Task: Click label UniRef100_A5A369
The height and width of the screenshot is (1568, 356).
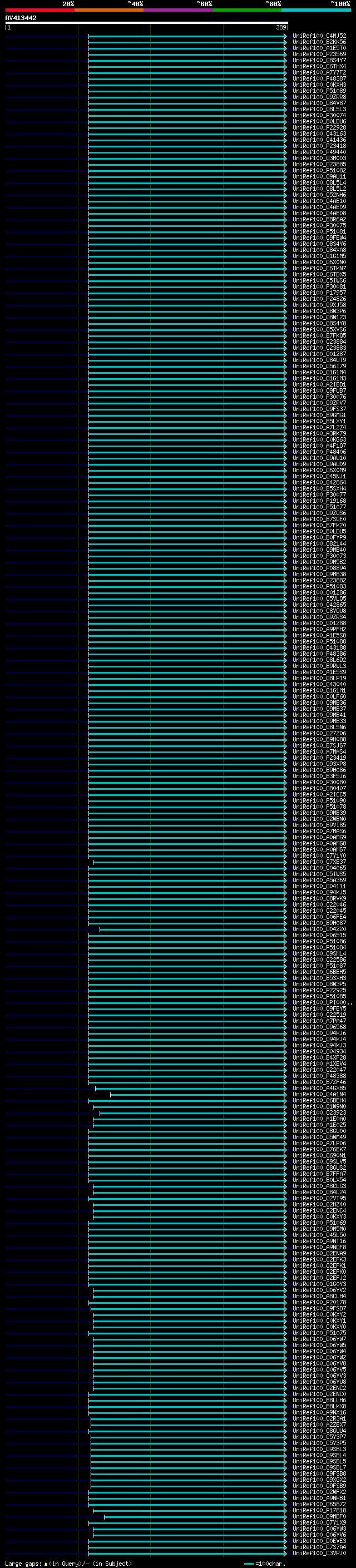Action: pos(319,880)
